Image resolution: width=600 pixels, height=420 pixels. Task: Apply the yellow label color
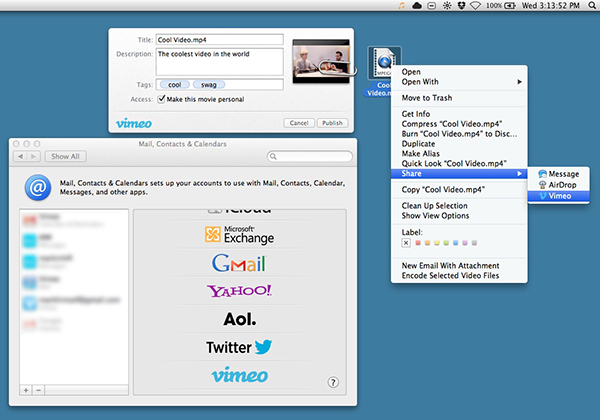coord(437,243)
